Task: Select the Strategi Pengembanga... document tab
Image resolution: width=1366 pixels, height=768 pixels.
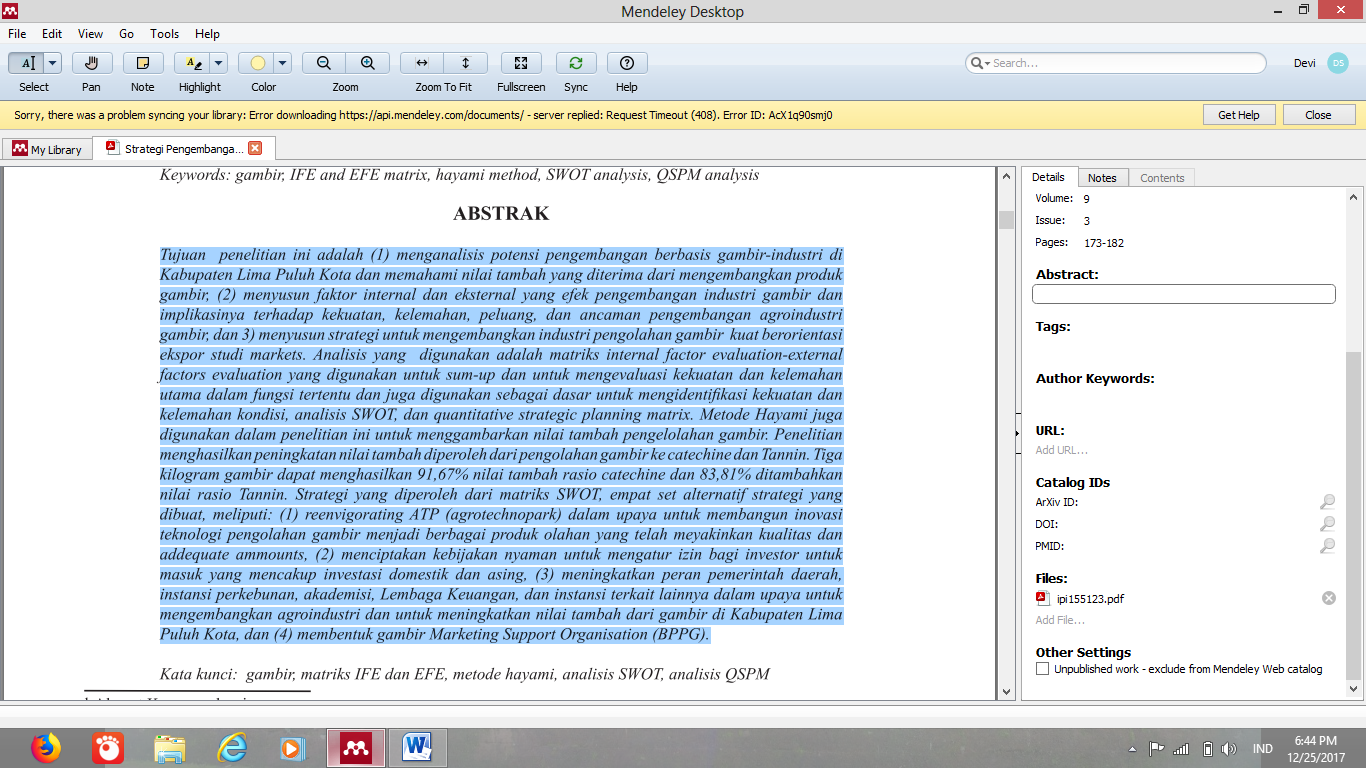Action: point(184,148)
